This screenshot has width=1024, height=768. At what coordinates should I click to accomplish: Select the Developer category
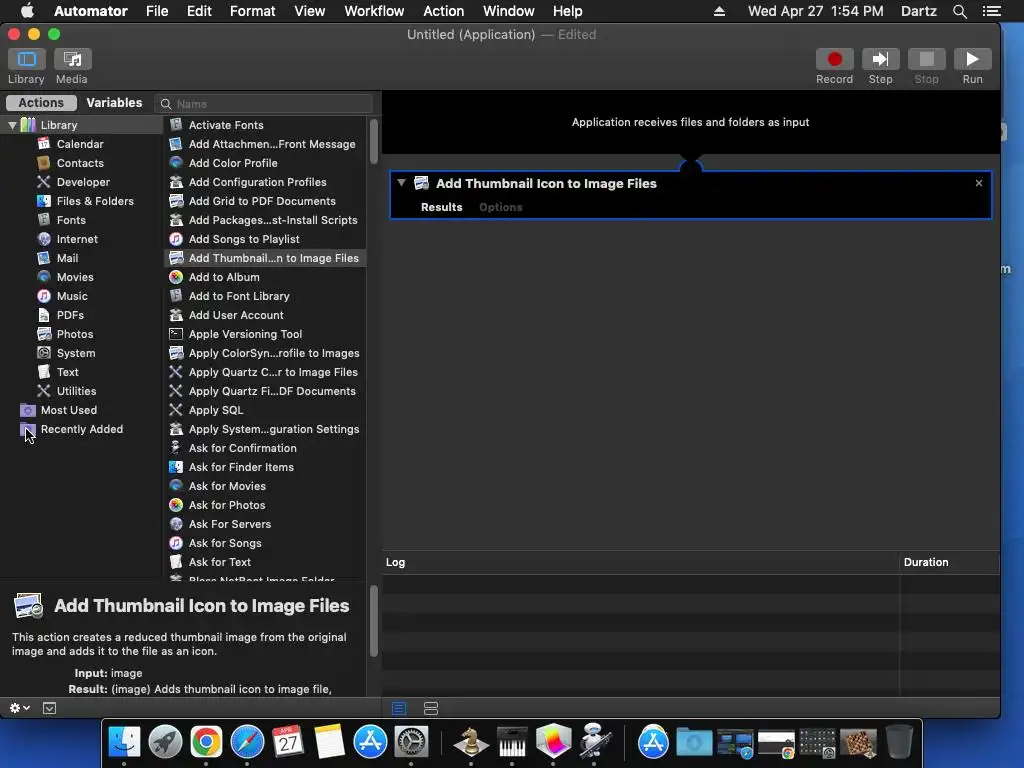(x=83, y=182)
